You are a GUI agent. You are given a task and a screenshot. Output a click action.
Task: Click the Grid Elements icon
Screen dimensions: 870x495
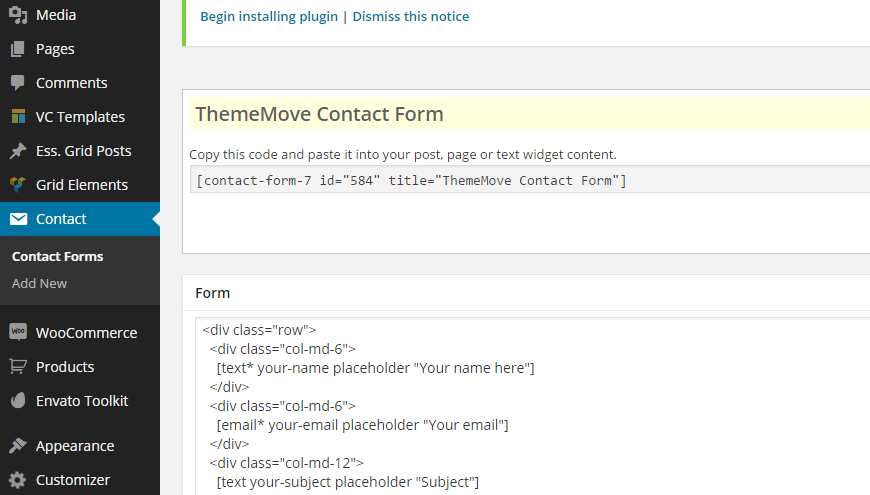pos(17,185)
